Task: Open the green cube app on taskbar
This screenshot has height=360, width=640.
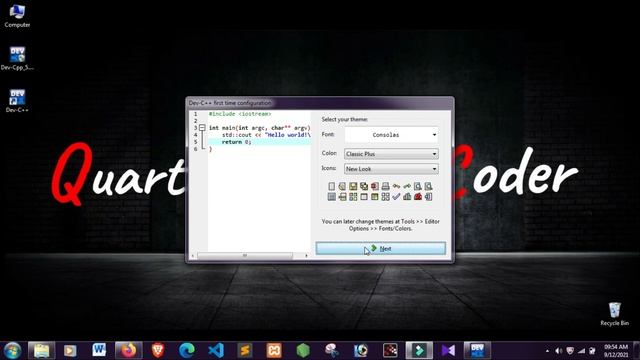Action: coord(303,350)
